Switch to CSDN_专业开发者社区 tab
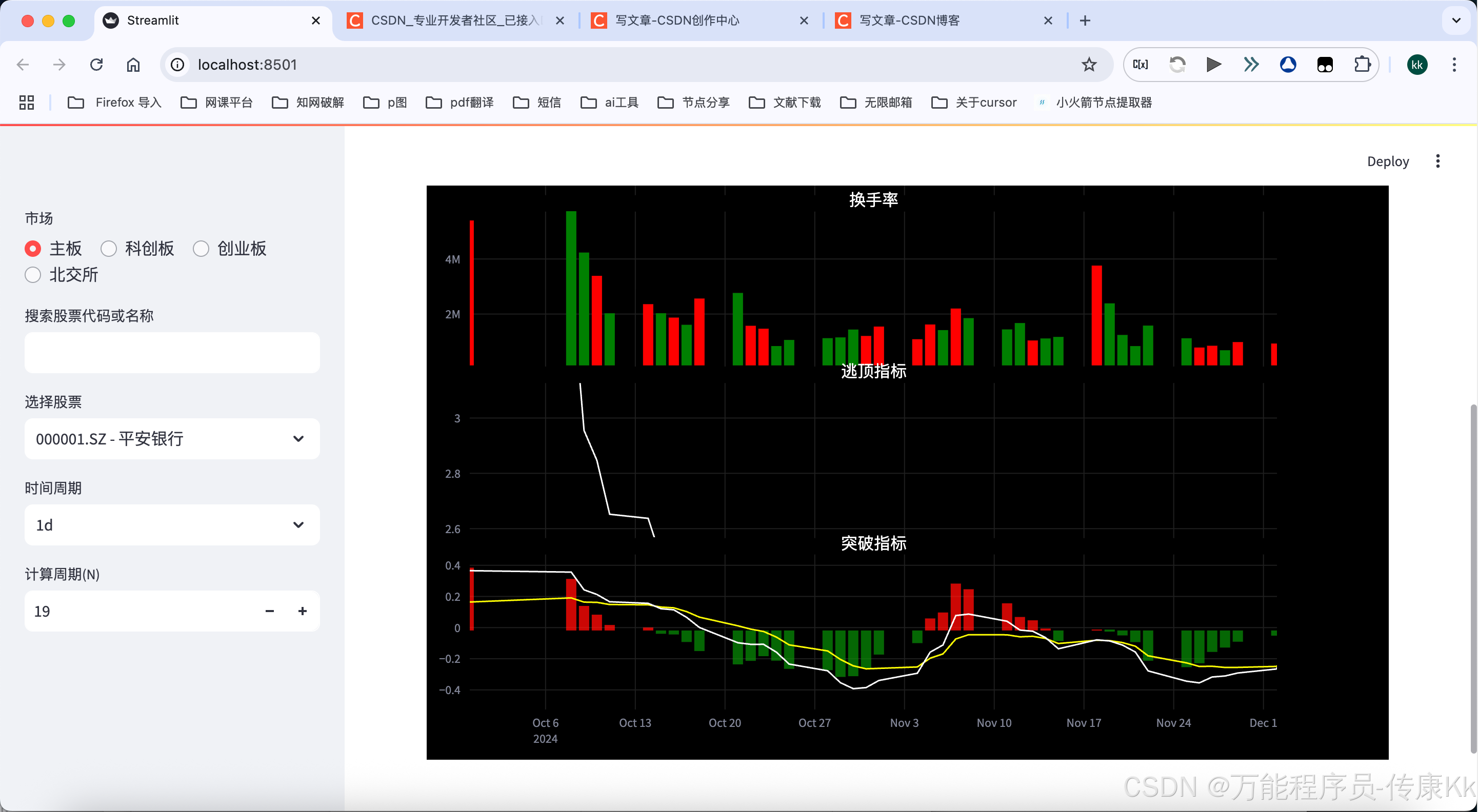 (456, 21)
